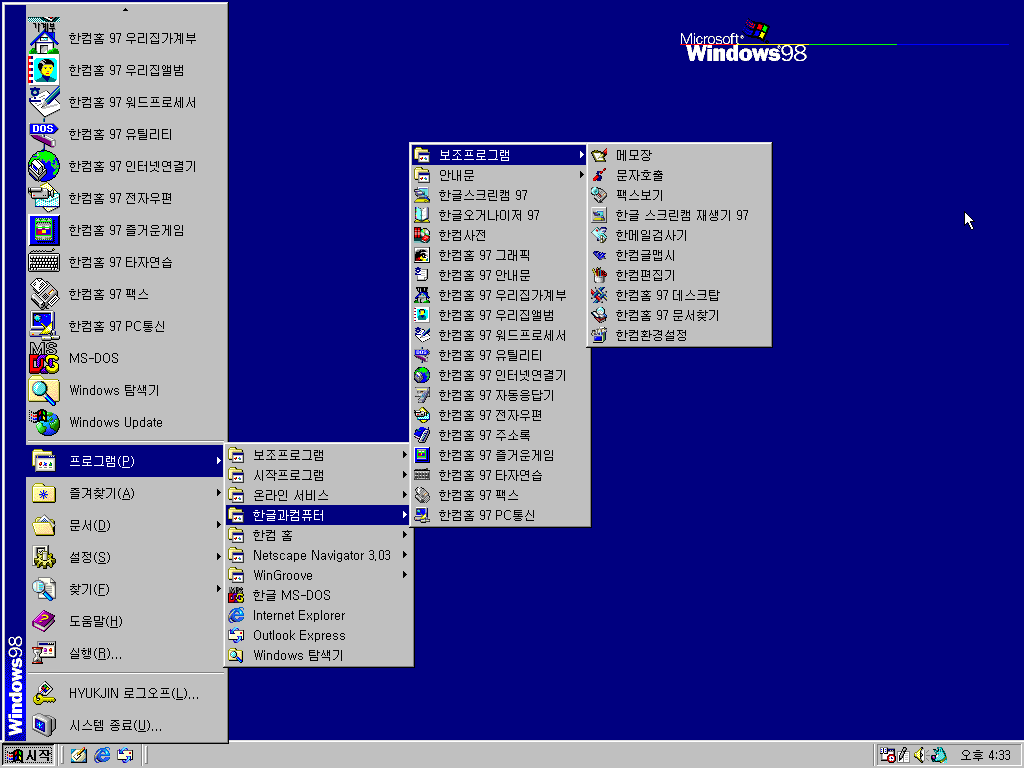
Task: Open Windows 탐색기 in Start menu top list
Action: (127, 390)
